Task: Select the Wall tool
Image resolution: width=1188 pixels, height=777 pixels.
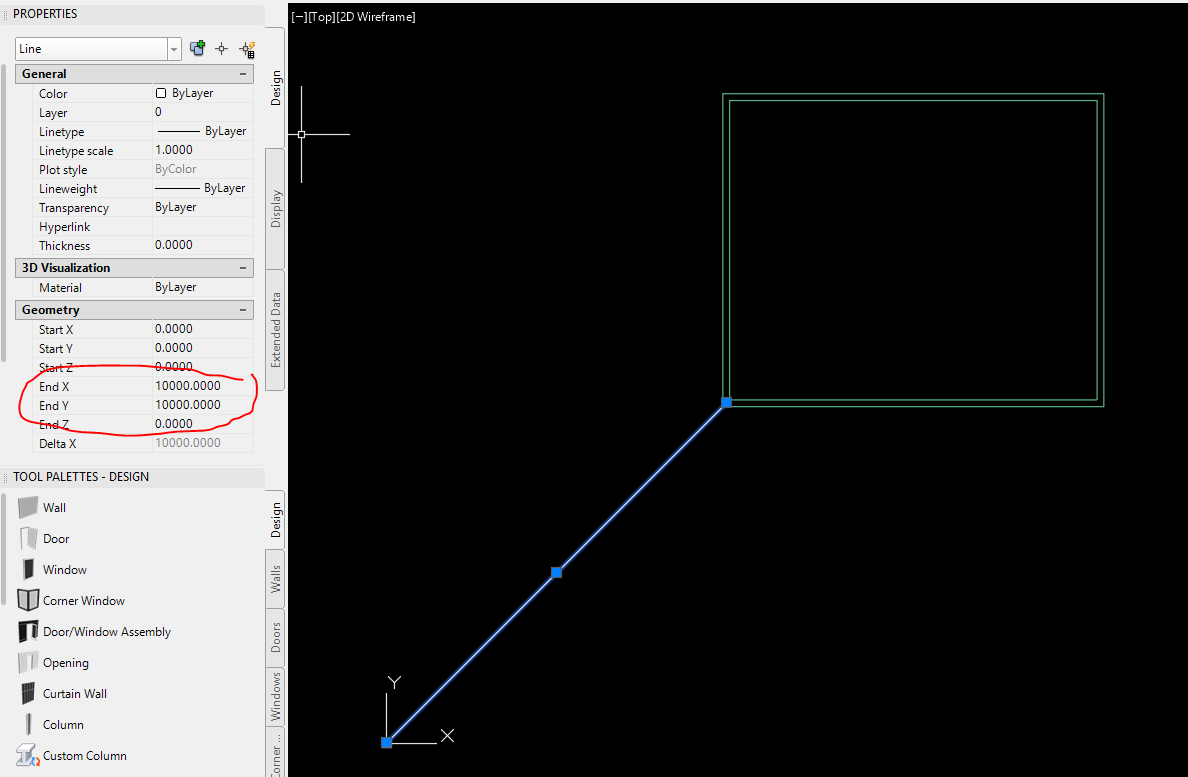Action: point(54,507)
